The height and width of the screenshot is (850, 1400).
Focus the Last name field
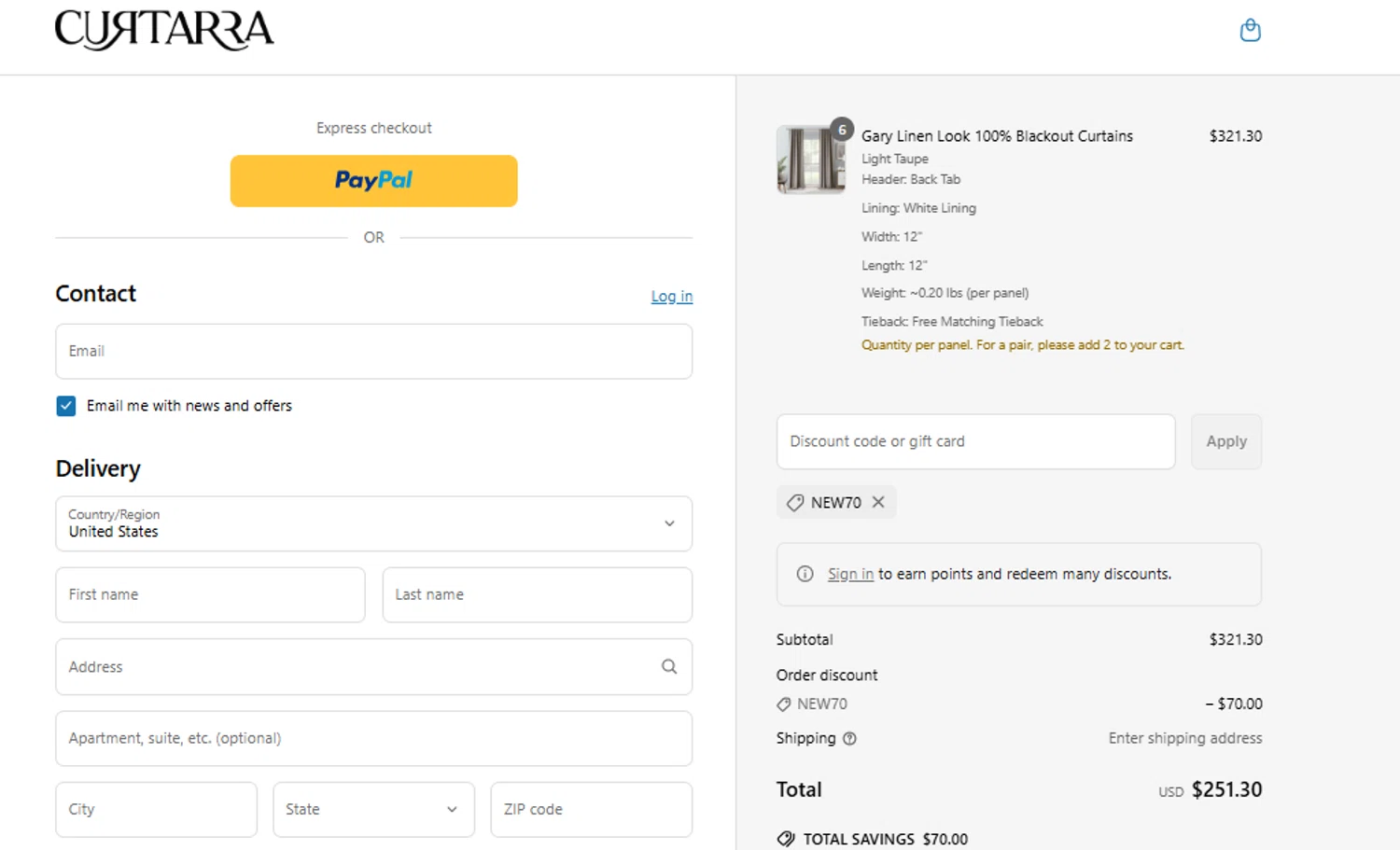pos(538,594)
